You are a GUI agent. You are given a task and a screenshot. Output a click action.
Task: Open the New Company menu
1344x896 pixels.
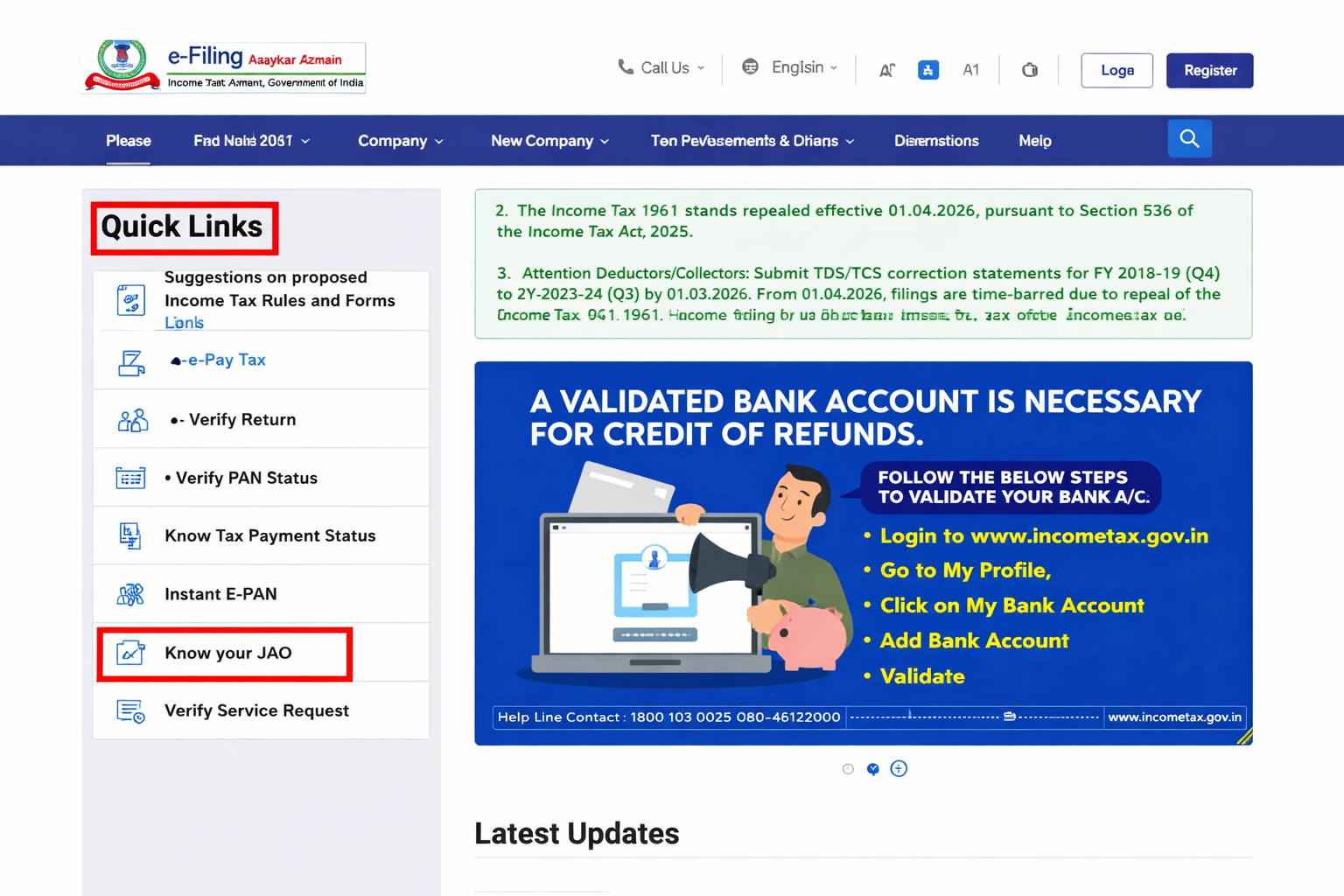[x=549, y=141]
